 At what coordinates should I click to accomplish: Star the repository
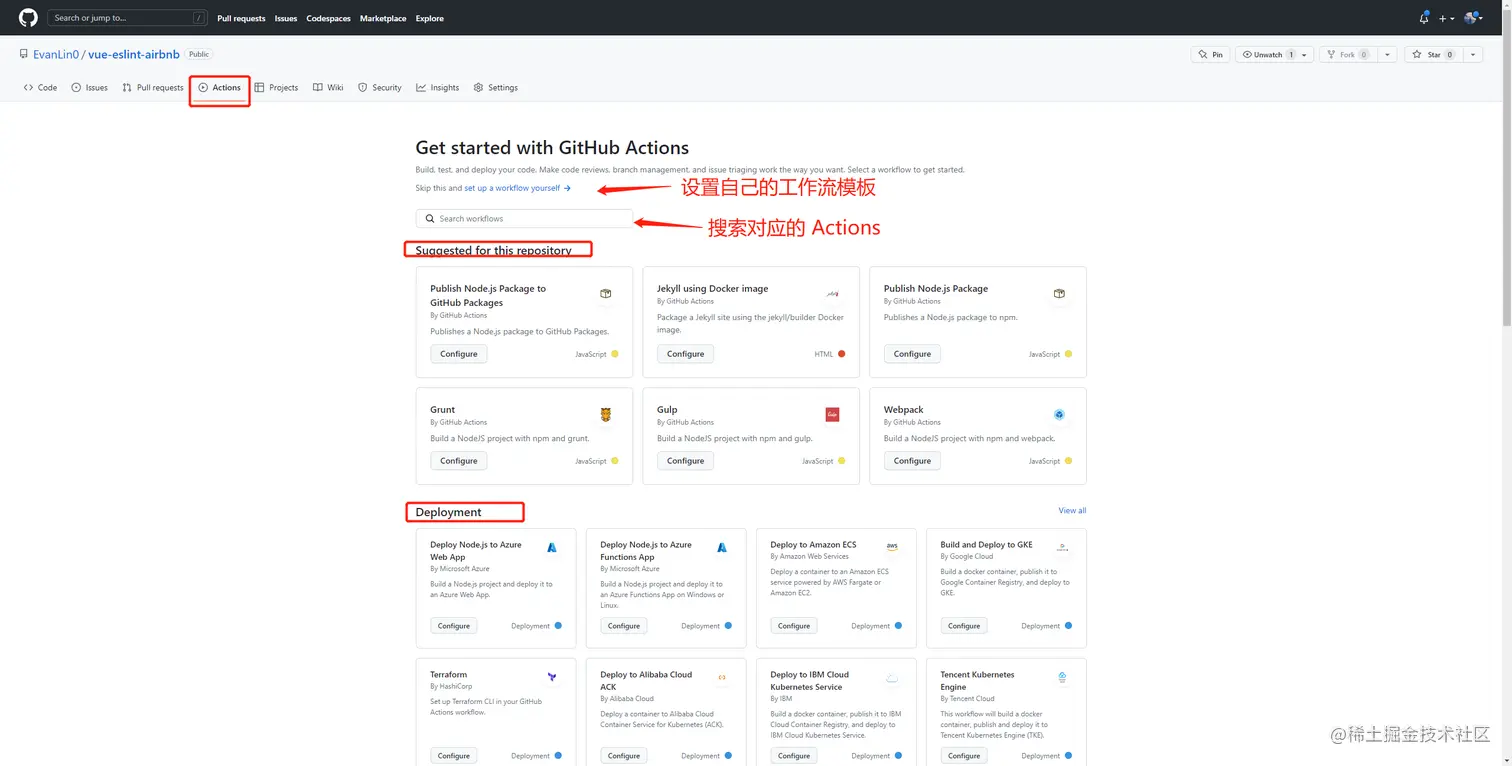pyautogui.click(x=1433, y=54)
